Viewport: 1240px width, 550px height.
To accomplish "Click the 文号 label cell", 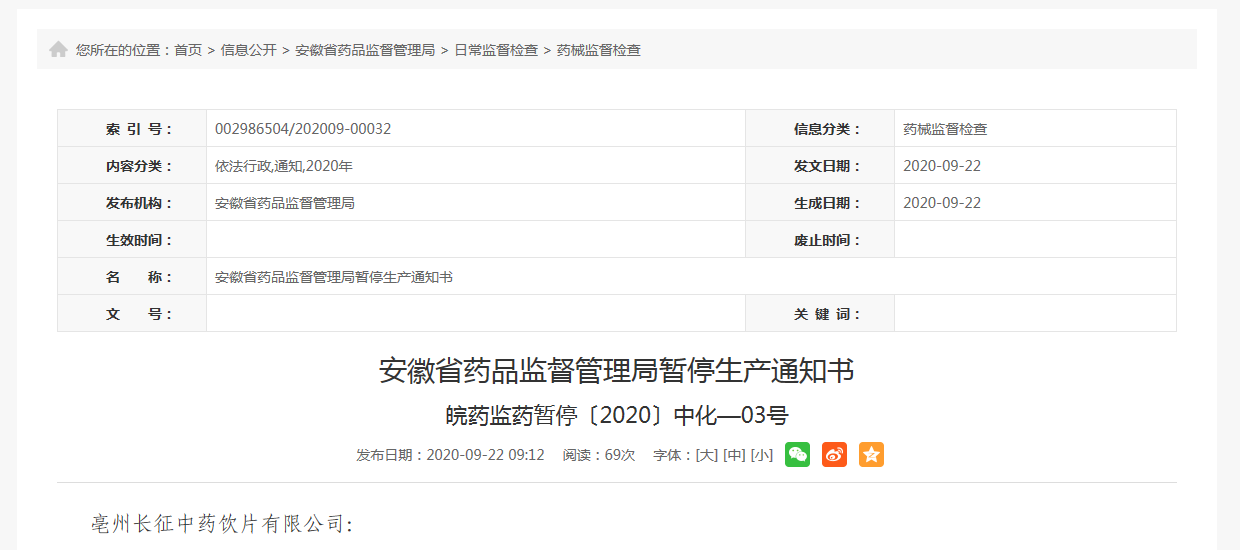I will coord(132,314).
